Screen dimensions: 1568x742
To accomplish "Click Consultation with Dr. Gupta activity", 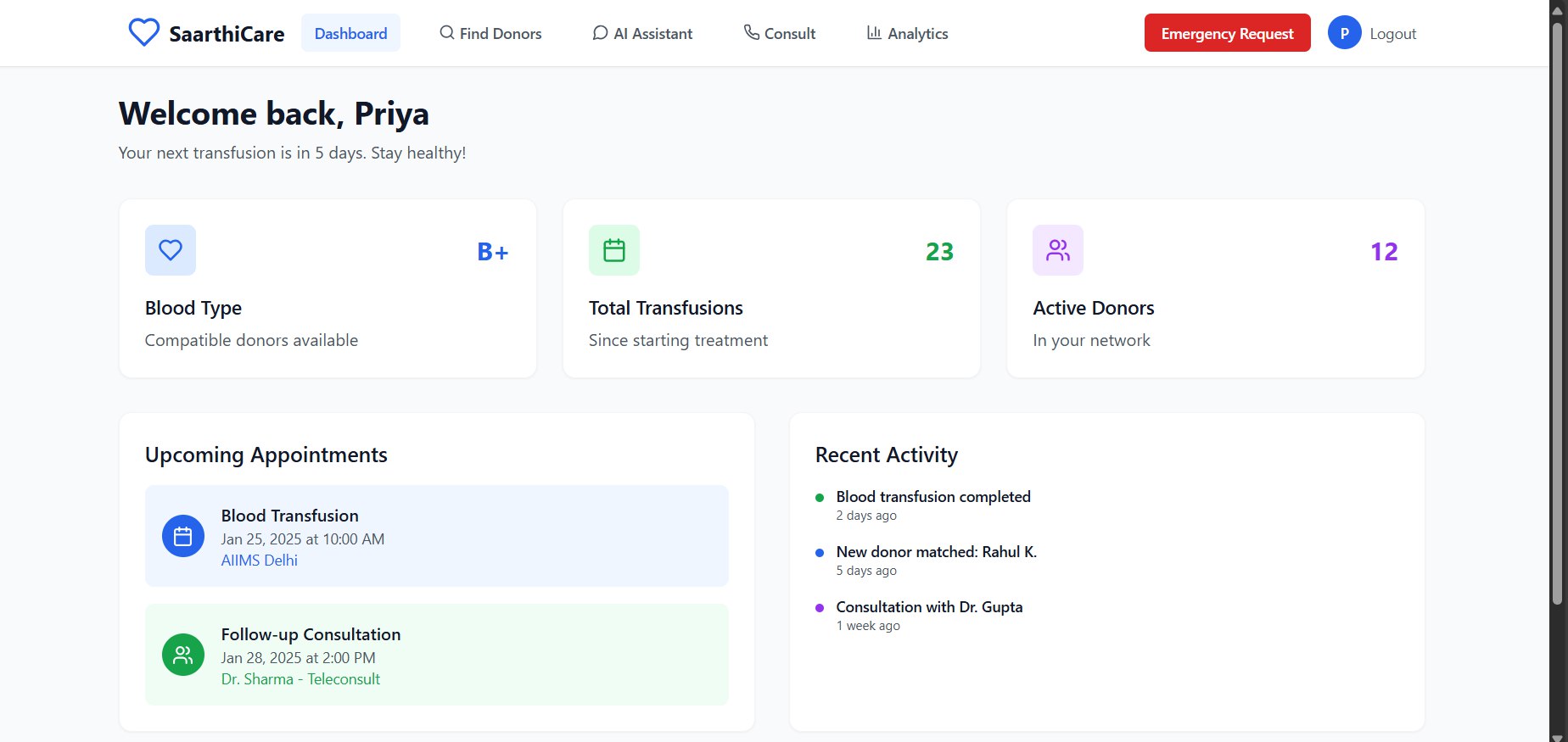I will pos(930,607).
